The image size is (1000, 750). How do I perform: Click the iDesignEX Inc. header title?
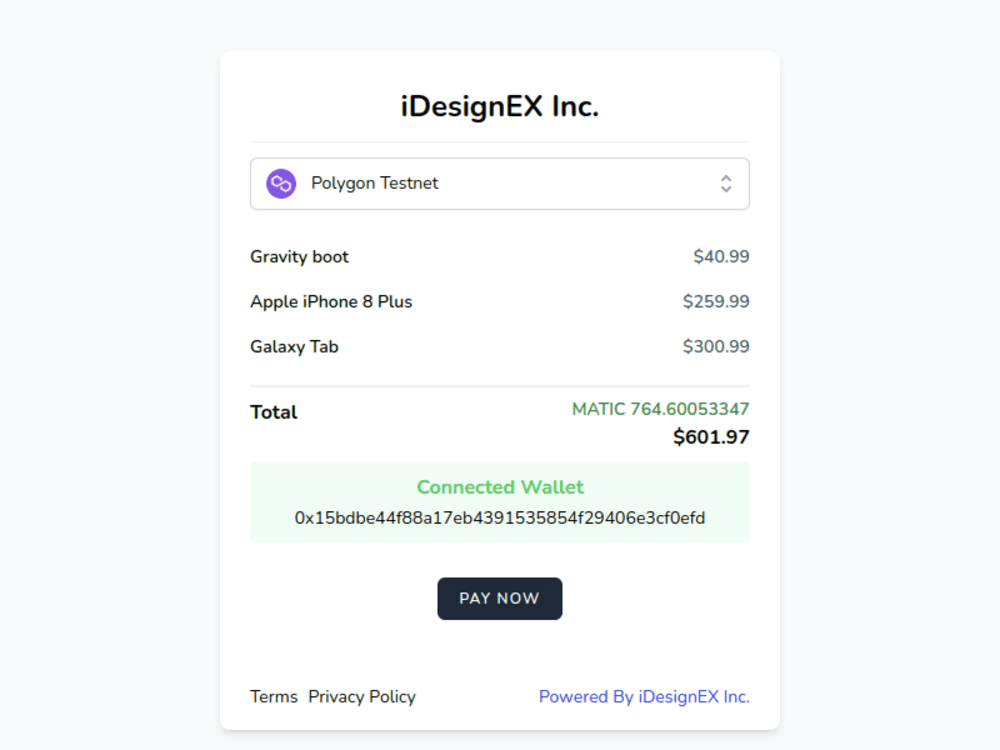click(x=500, y=106)
